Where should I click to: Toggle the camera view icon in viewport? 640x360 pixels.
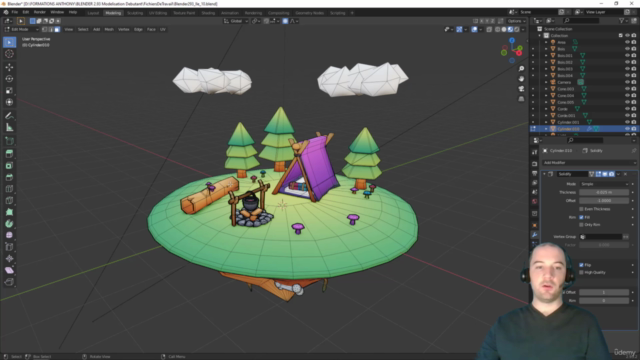[521, 89]
